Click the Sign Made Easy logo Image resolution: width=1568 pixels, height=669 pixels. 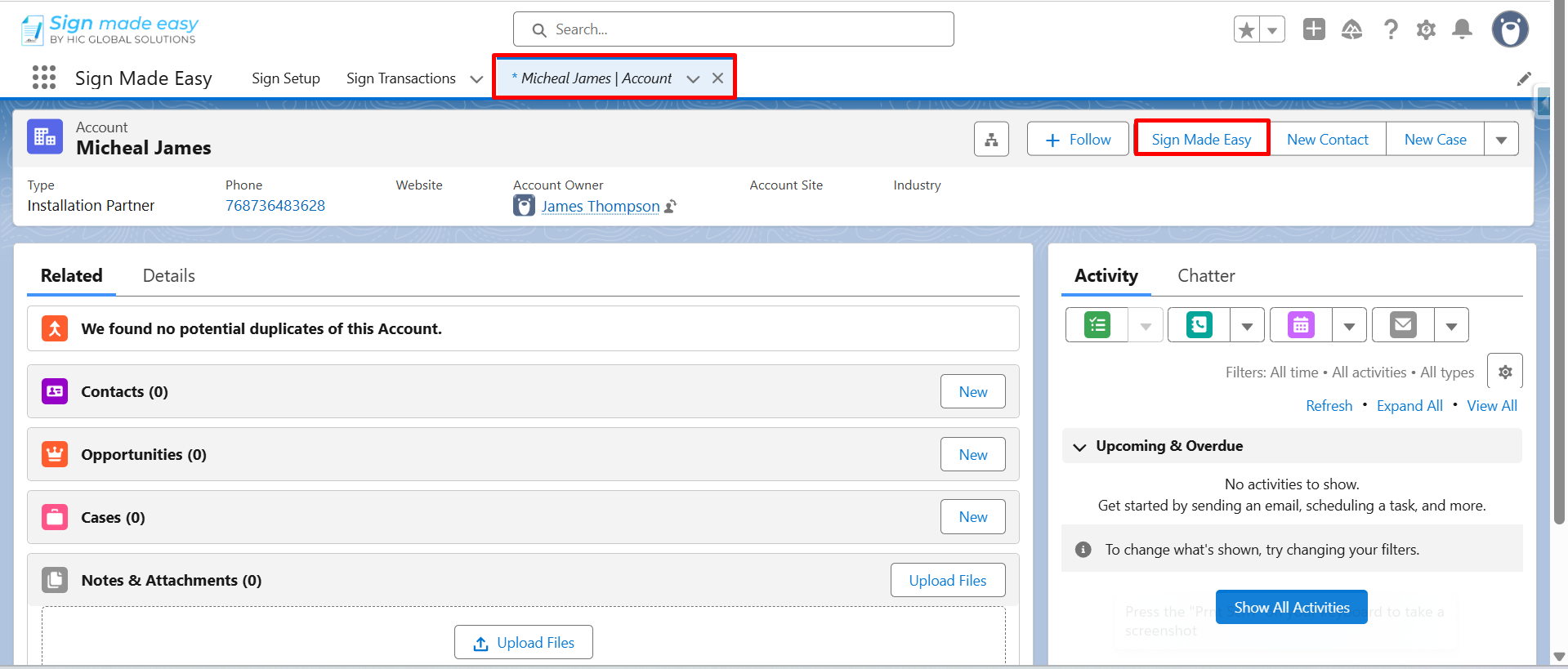tap(109, 29)
